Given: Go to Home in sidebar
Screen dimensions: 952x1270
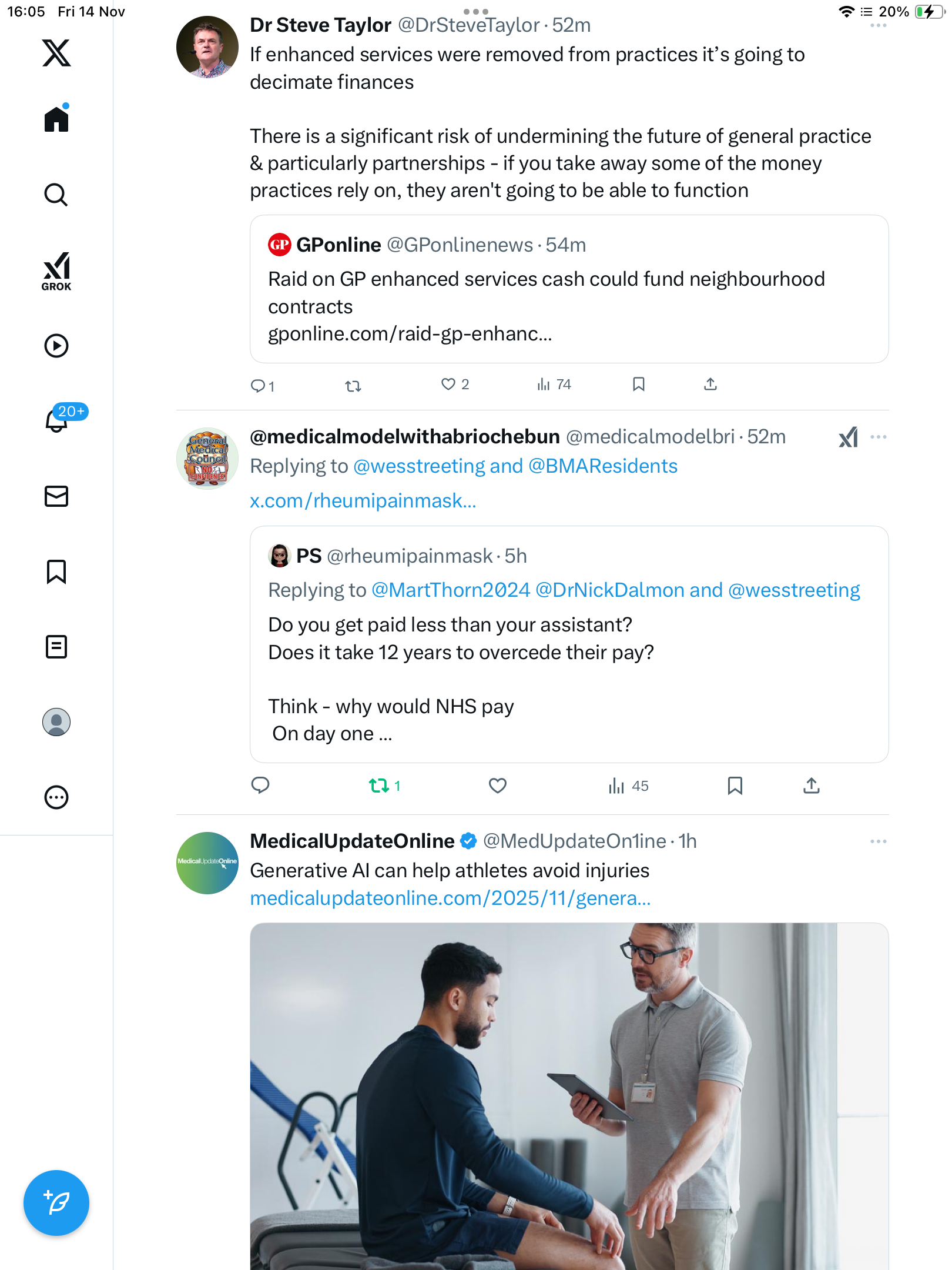Looking at the screenshot, I should coord(56,119).
